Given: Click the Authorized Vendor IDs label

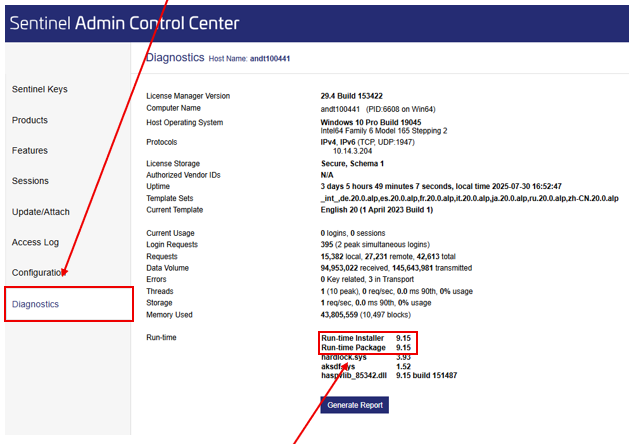Looking at the screenshot, I should [183, 175].
